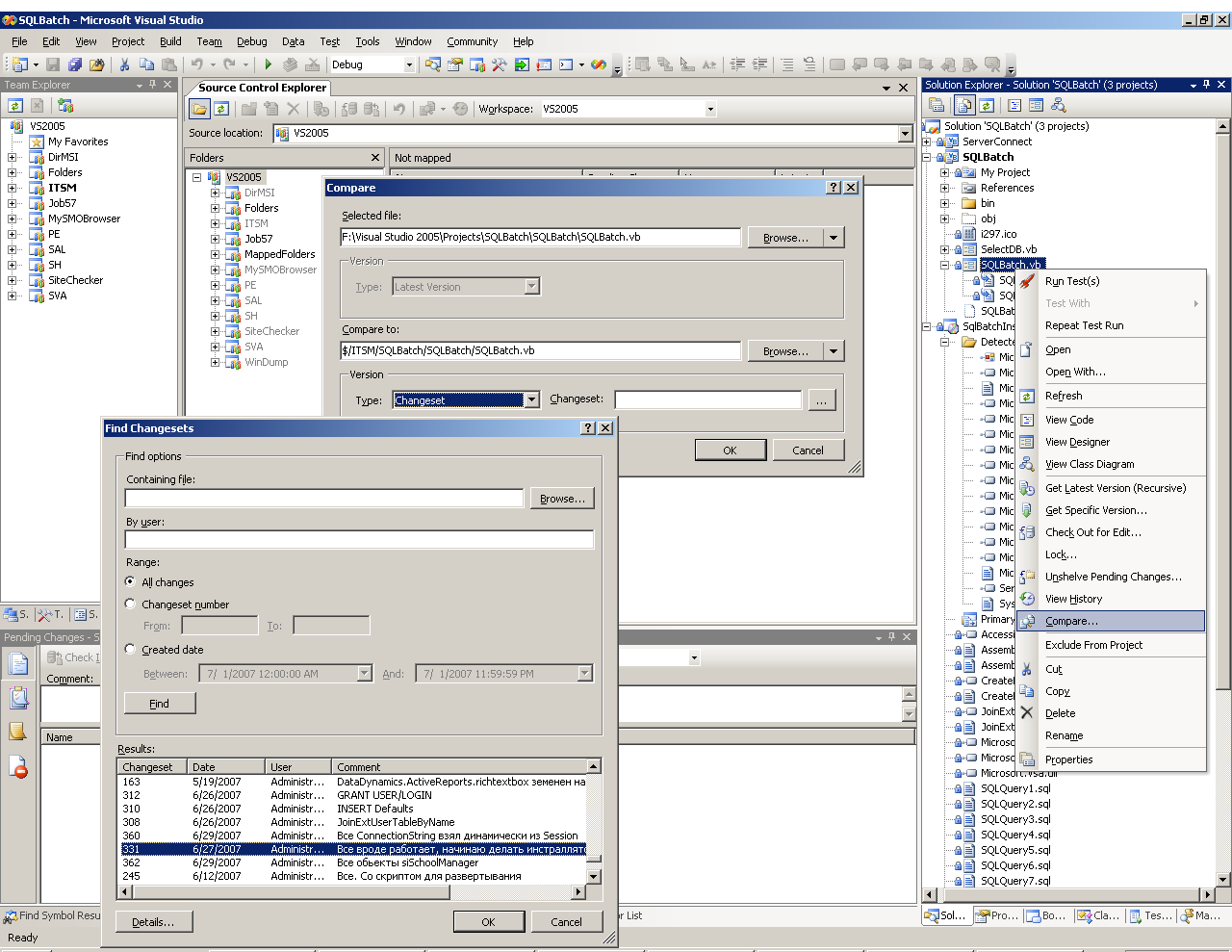Open the Debug configuration dropdown
Image resolution: width=1232 pixels, height=952 pixels.
[409, 64]
